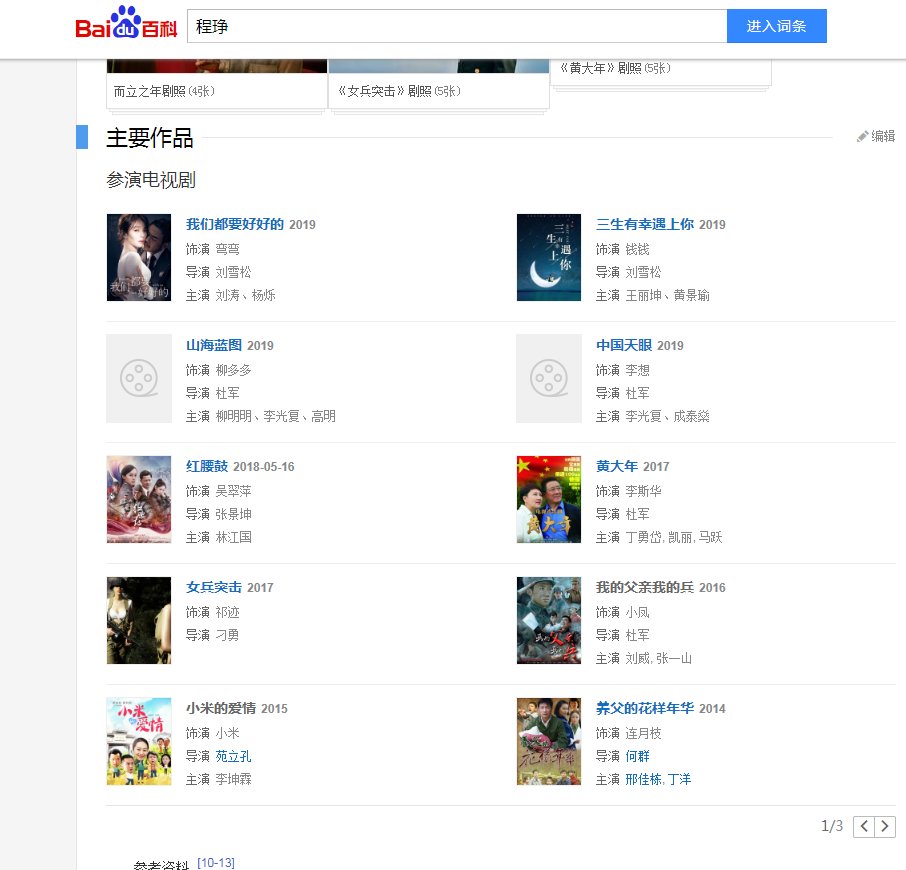Go to next page arrow of works list
Viewport: 906px width, 870px height.
[x=885, y=826]
